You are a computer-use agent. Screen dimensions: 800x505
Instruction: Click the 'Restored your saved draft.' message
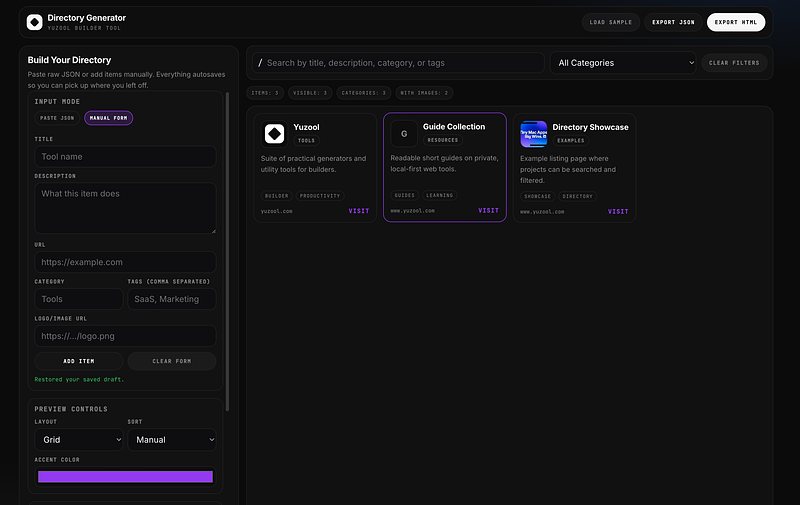79,380
